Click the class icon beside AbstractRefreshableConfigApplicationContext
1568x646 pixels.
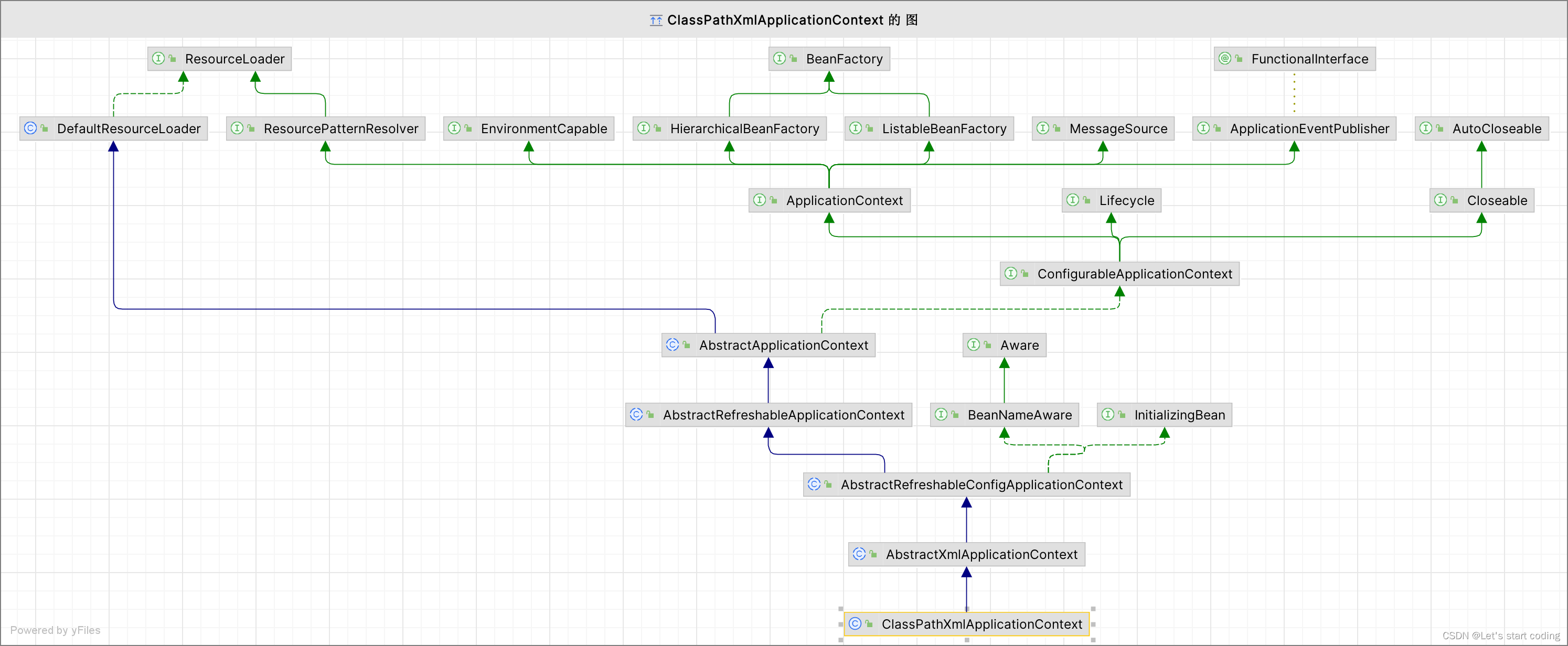(815, 485)
